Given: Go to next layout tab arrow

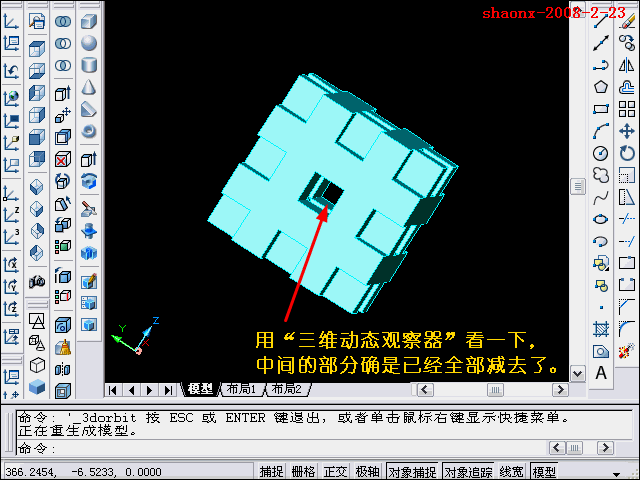Looking at the screenshot, I should 149,390.
